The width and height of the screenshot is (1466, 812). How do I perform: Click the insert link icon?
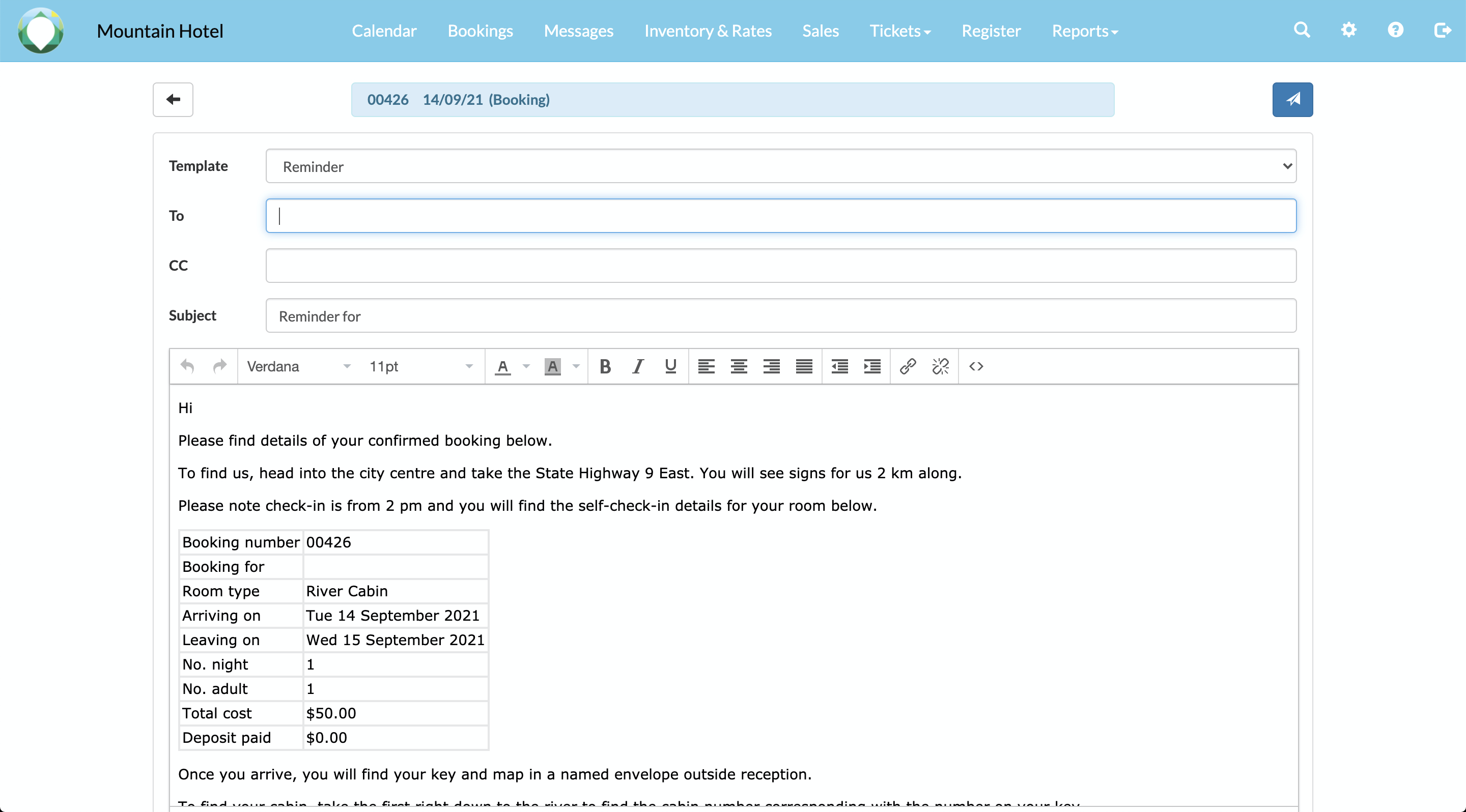tap(907, 366)
